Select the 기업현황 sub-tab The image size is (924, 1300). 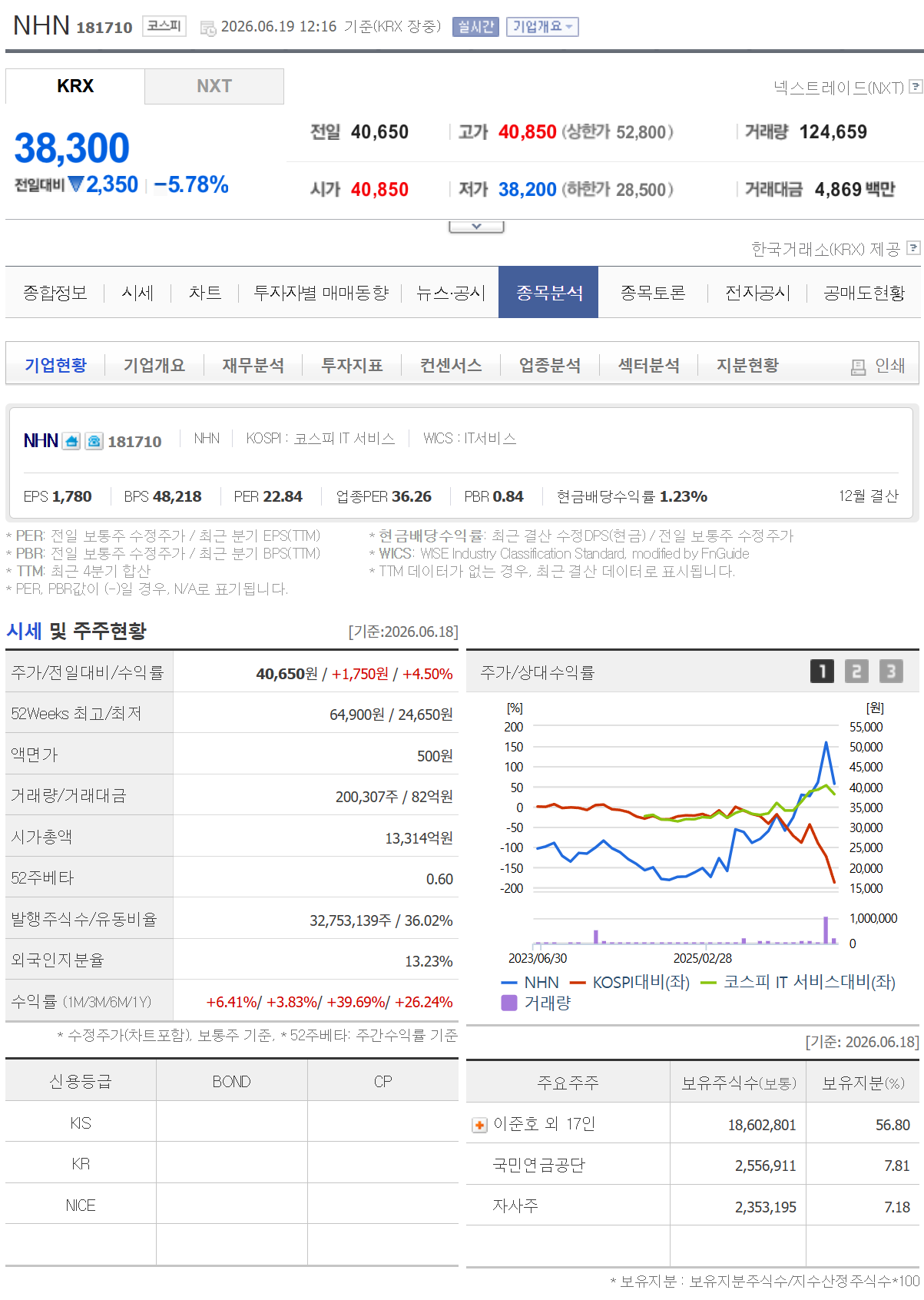tap(55, 365)
